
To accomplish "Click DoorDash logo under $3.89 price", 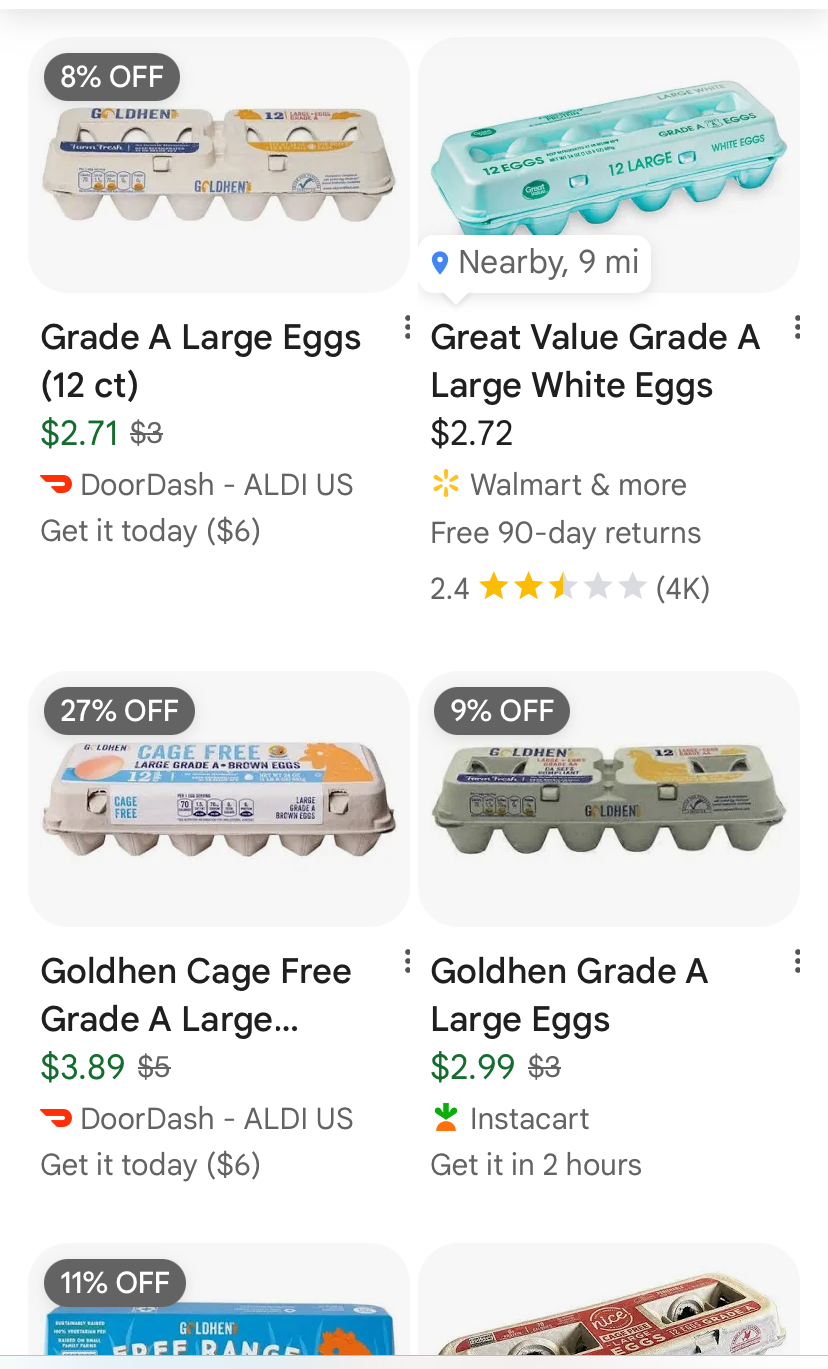I will (56, 1118).
